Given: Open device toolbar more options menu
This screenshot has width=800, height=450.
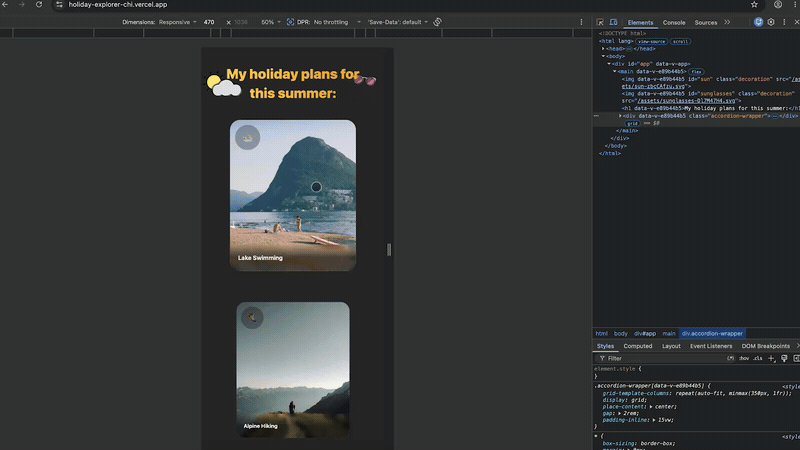Looking at the screenshot, I should tap(581, 22).
